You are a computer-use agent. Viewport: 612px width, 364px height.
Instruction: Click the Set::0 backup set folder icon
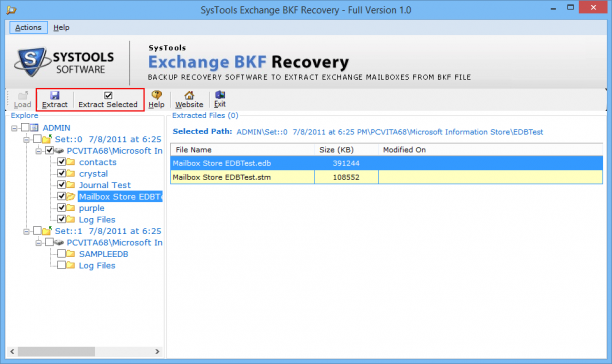click(47, 139)
